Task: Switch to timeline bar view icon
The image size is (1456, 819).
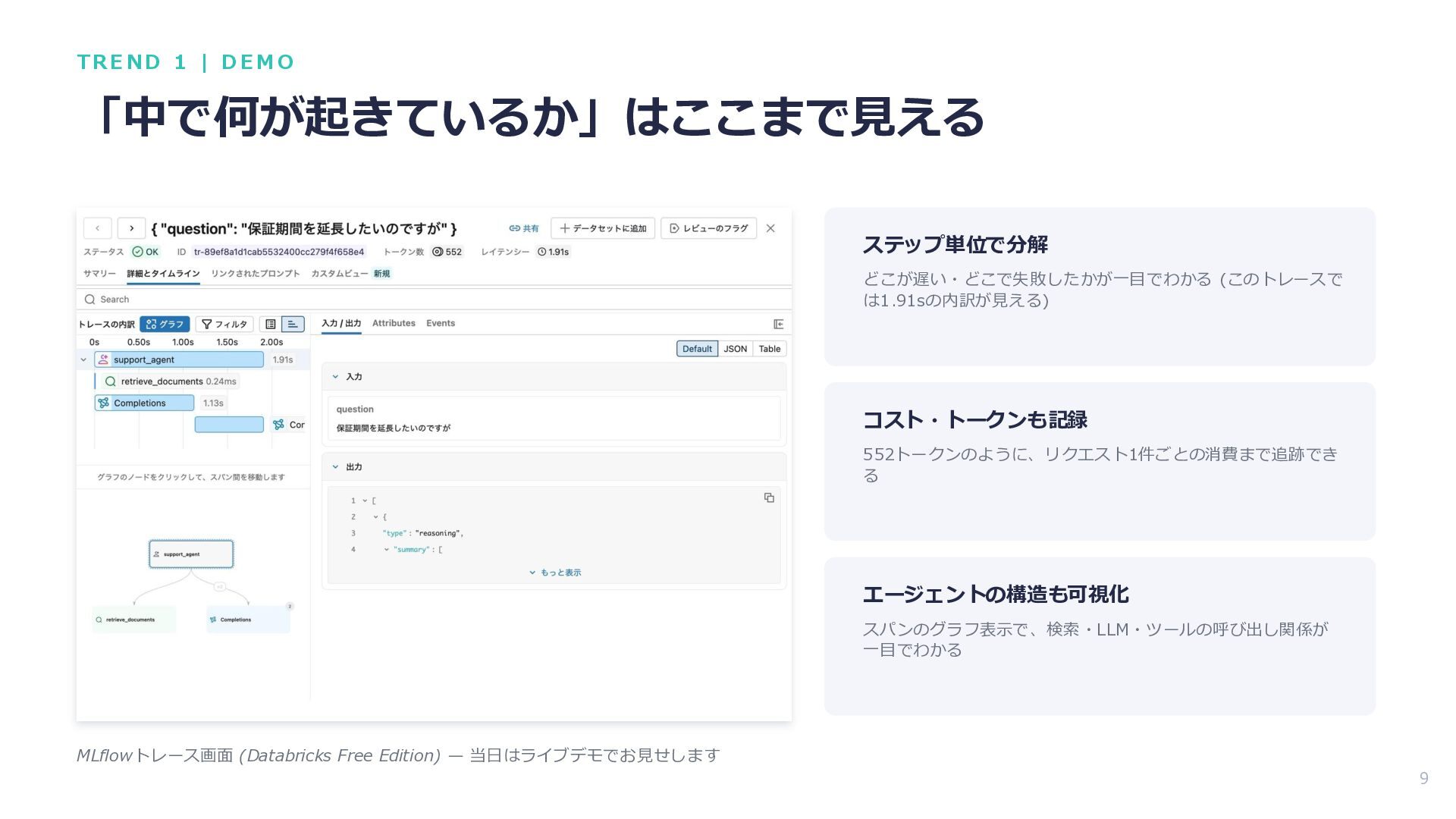Action: (293, 325)
